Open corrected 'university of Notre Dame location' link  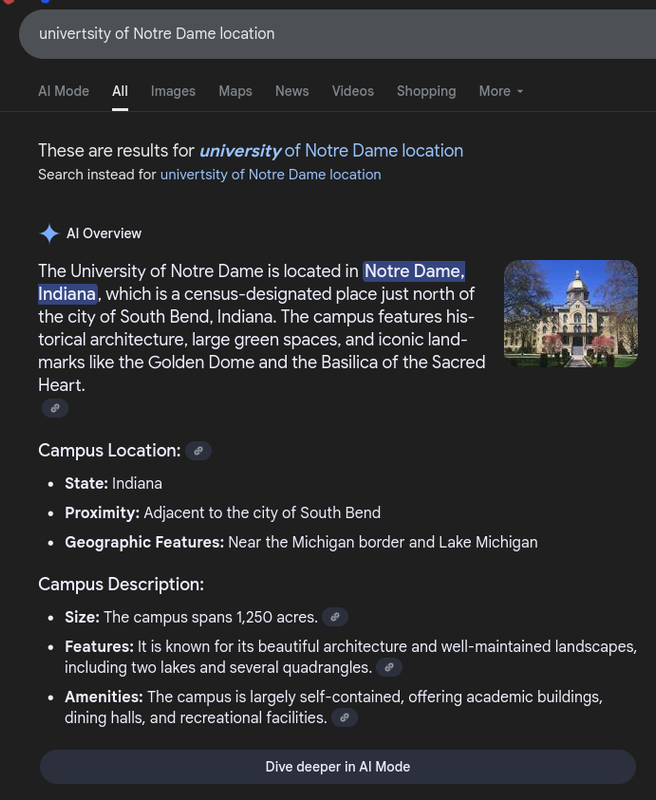[x=331, y=151]
